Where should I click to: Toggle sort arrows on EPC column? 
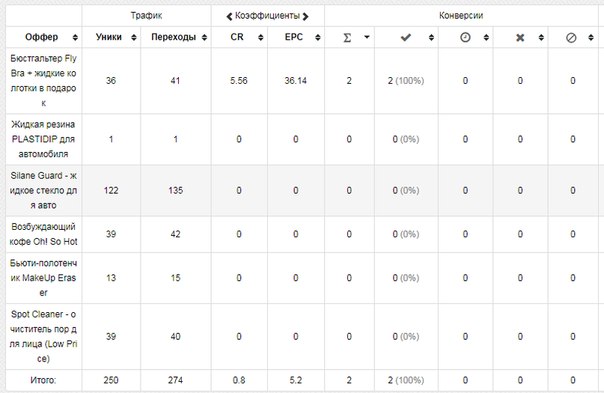[x=318, y=37]
